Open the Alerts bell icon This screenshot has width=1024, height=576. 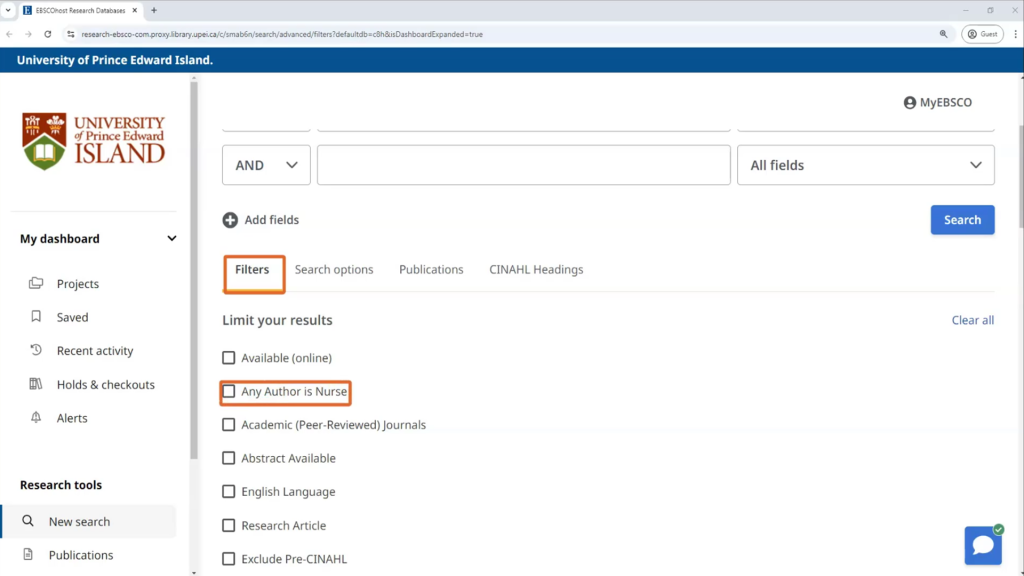click(36, 418)
